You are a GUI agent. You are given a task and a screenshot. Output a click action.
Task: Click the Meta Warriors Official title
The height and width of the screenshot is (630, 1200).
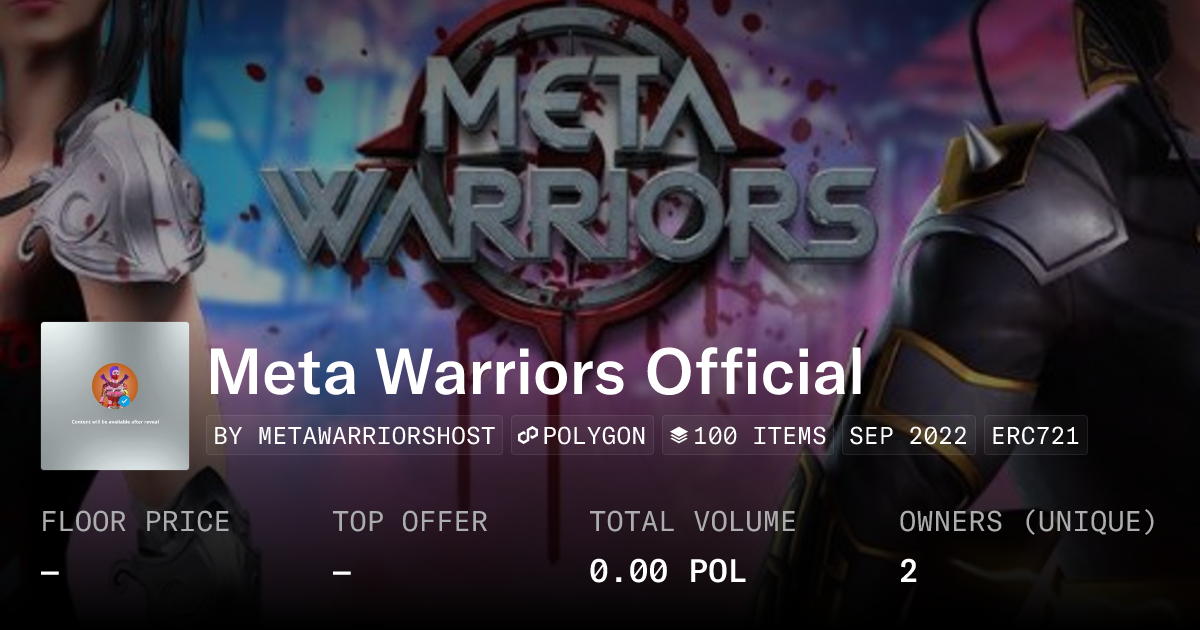coord(535,373)
